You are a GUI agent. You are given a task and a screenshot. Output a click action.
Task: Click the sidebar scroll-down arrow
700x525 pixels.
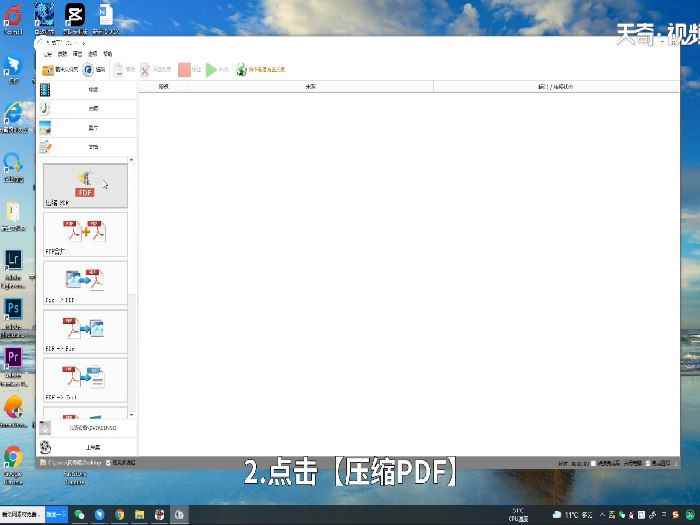click(x=132, y=414)
